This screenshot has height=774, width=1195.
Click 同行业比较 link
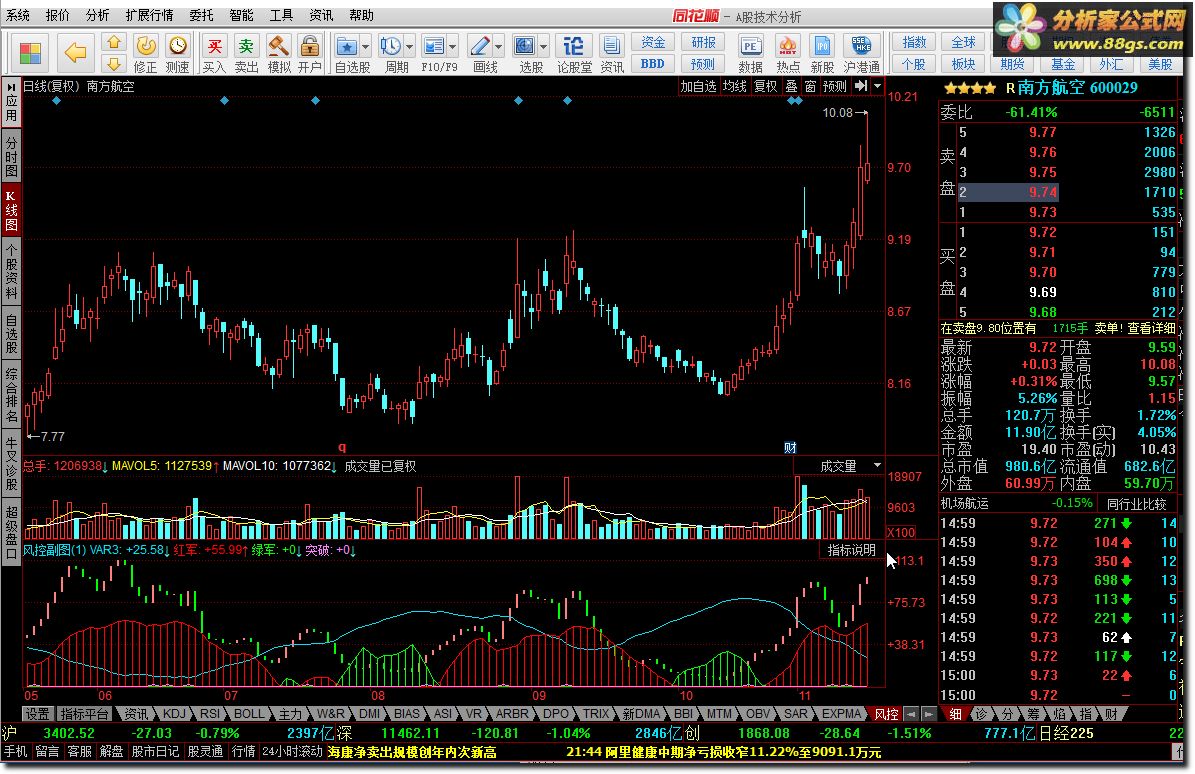pos(1136,504)
